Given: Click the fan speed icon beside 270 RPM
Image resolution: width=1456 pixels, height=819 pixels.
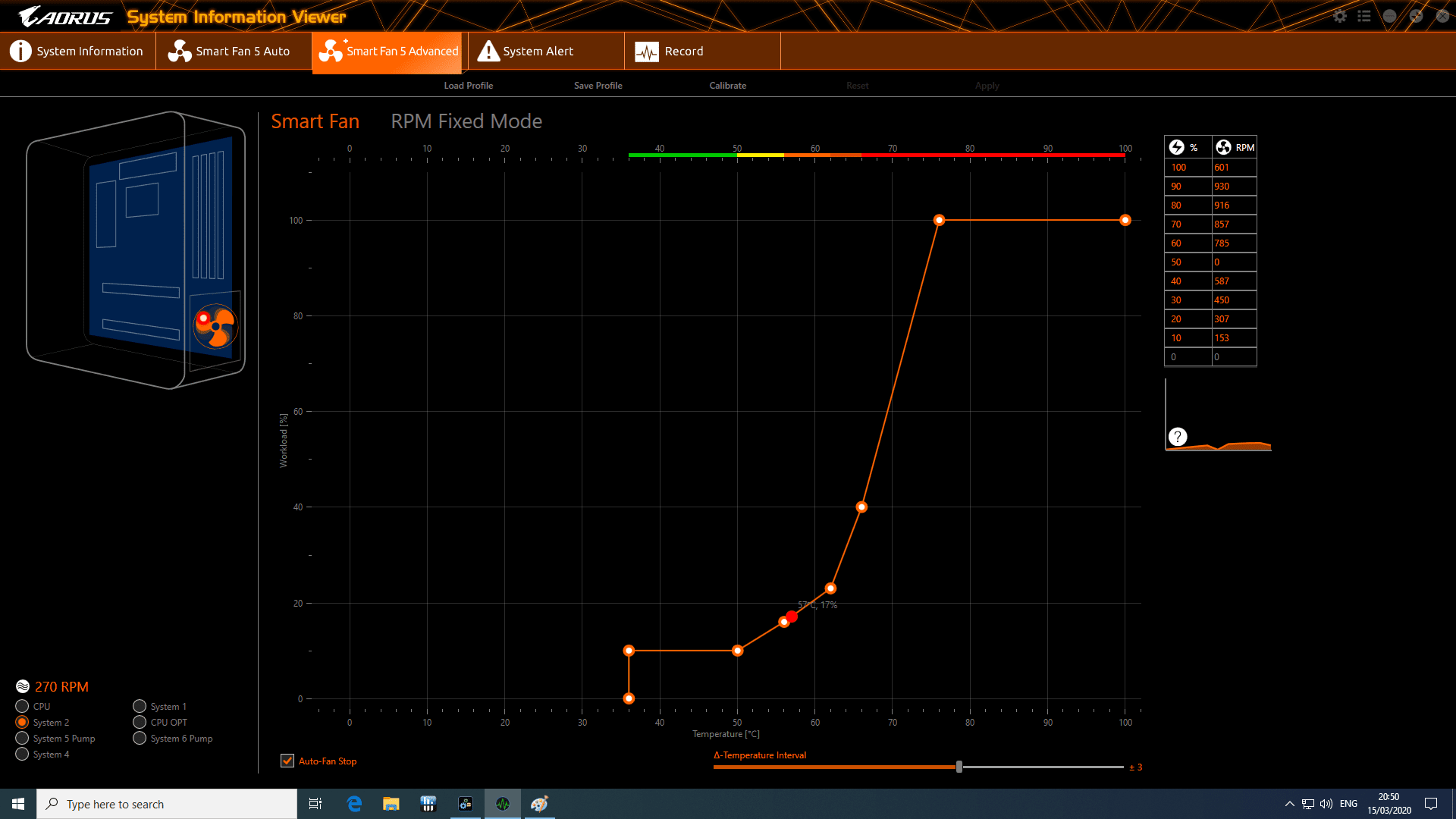Looking at the screenshot, I should click(23, 686).
